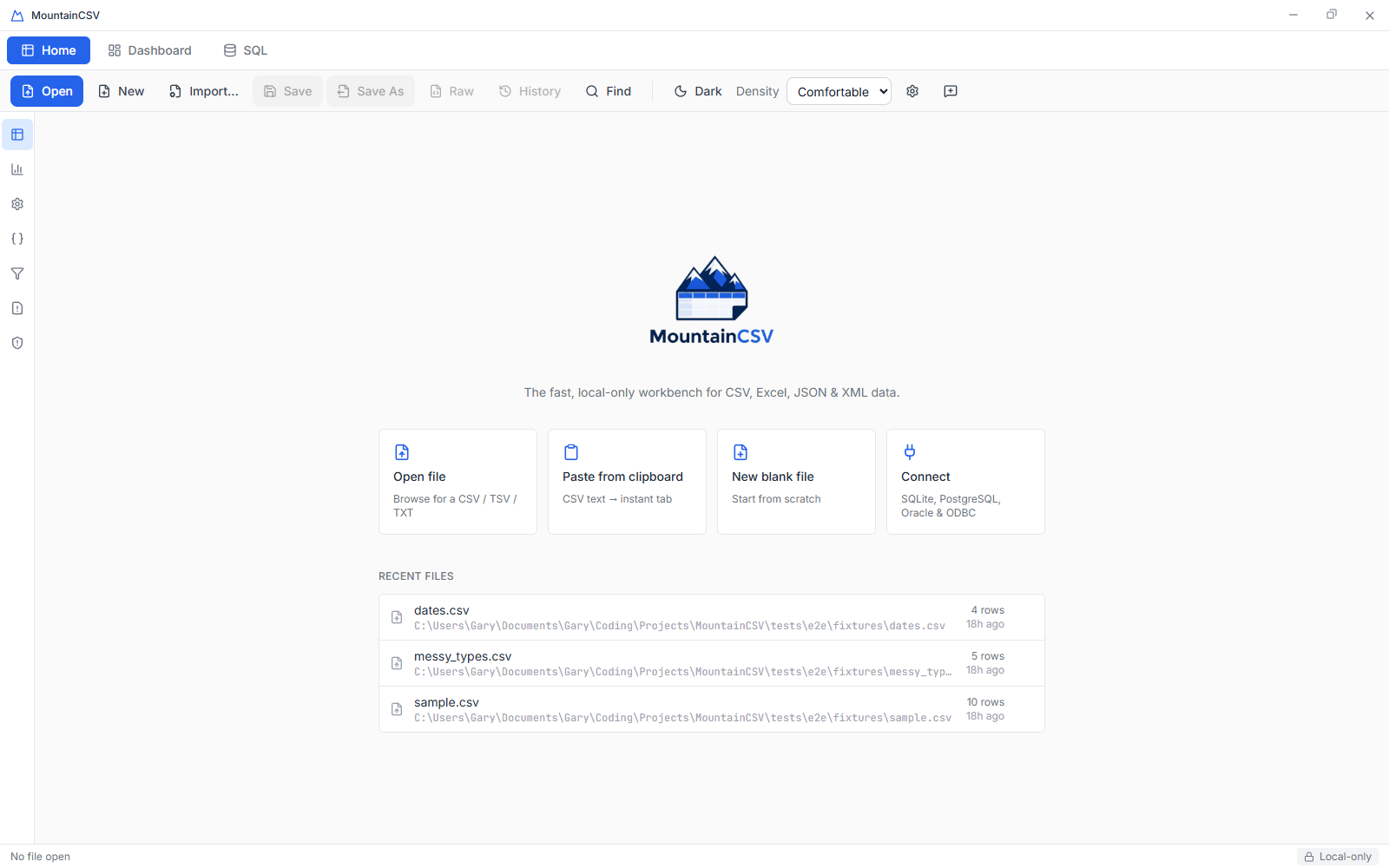Click the Local-only status badge
Screen dimensions: 1389x868
pyautogui.click(x=1338, y=857)
